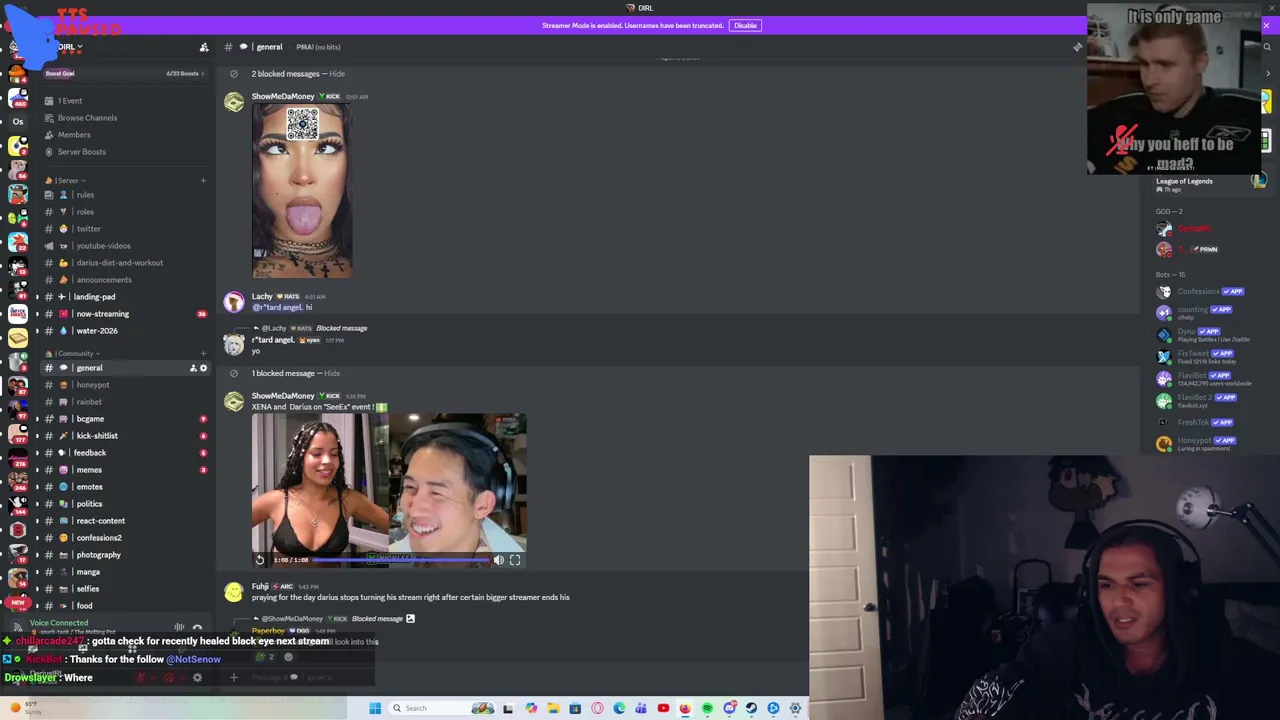The image size is (1280, 720).
Task: Open the Confessions bot in member list
Action: click(x=1205, y=292)
